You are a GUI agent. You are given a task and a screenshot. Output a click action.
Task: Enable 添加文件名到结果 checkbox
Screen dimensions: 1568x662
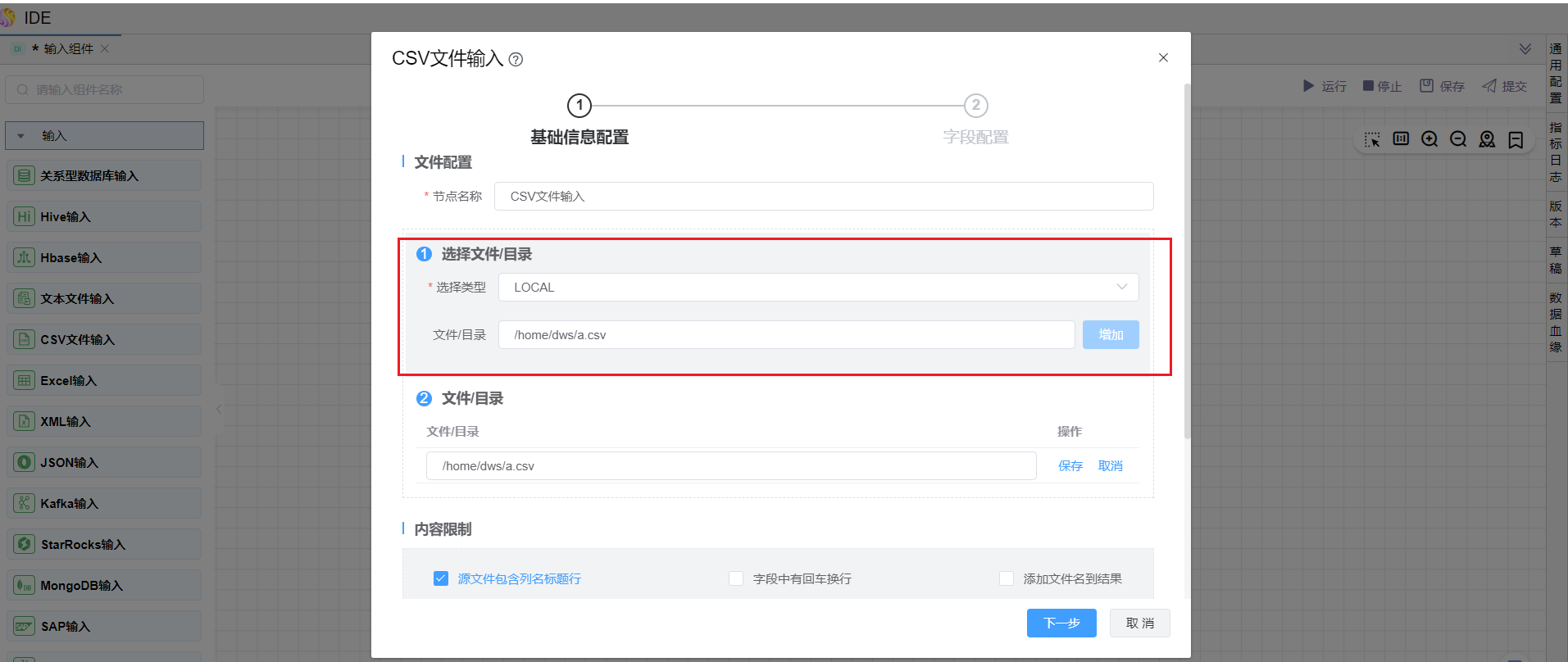(x=1007, y=578)
